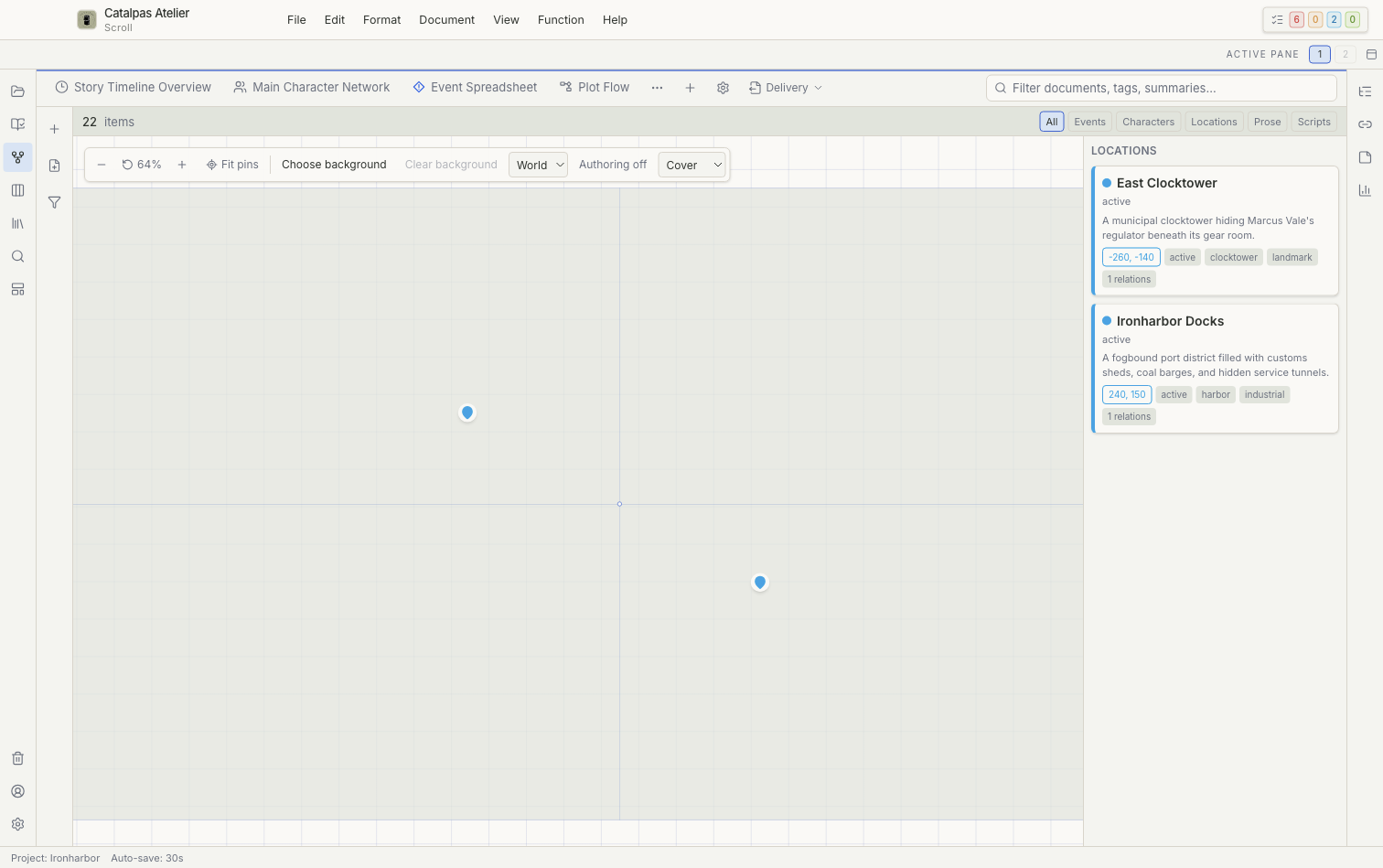Viewport: 1383px width, 868px height.
Task: Click East Clocktower 1 relations badge
Action: tap(1129, 279)
